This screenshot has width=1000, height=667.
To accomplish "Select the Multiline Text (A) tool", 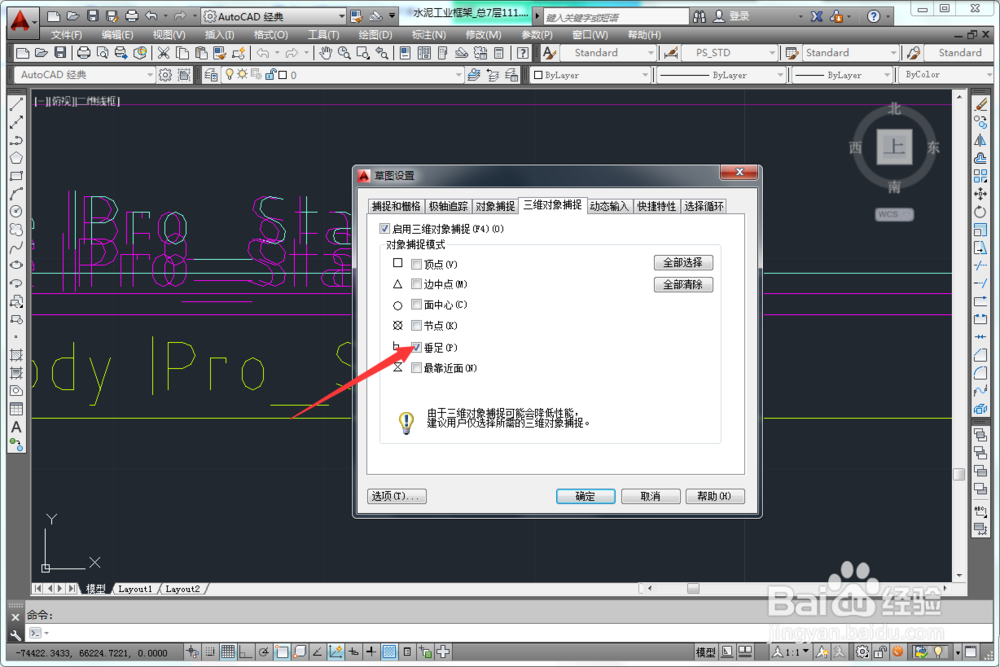I will click(x=17, y=427).
